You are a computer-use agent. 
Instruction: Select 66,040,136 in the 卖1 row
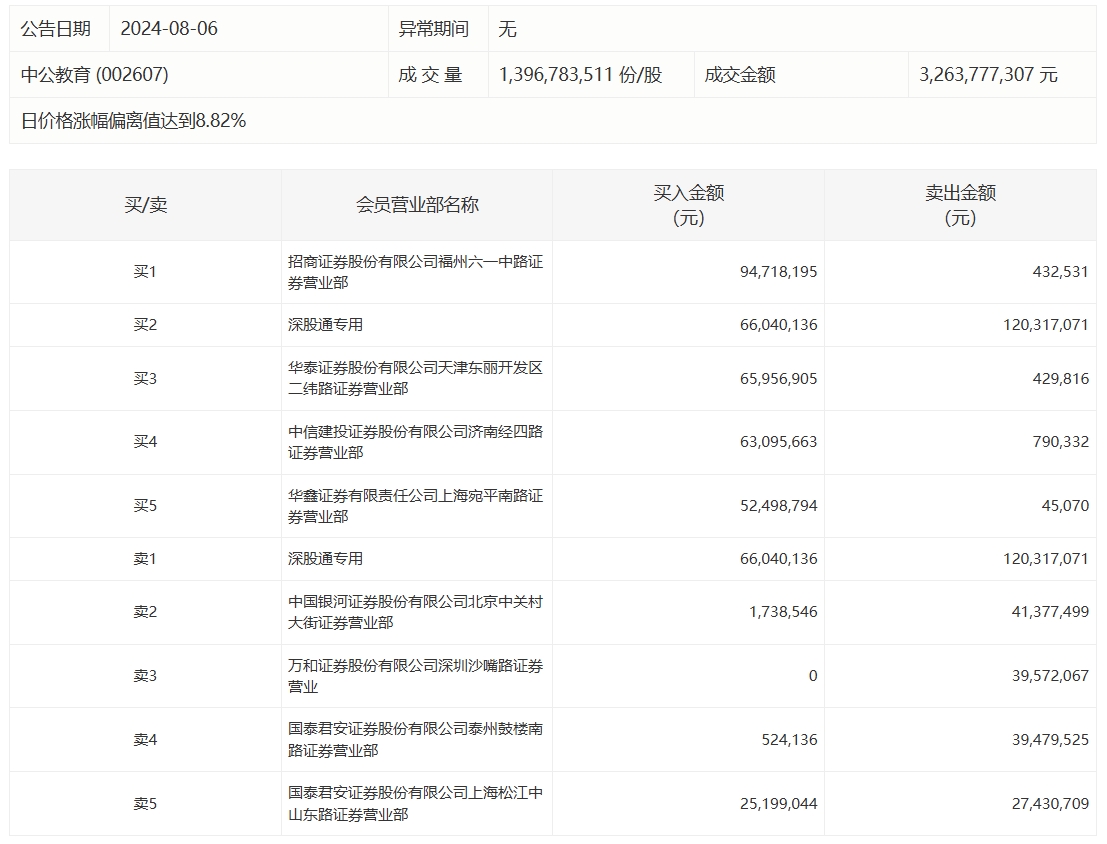pos(778,559)
